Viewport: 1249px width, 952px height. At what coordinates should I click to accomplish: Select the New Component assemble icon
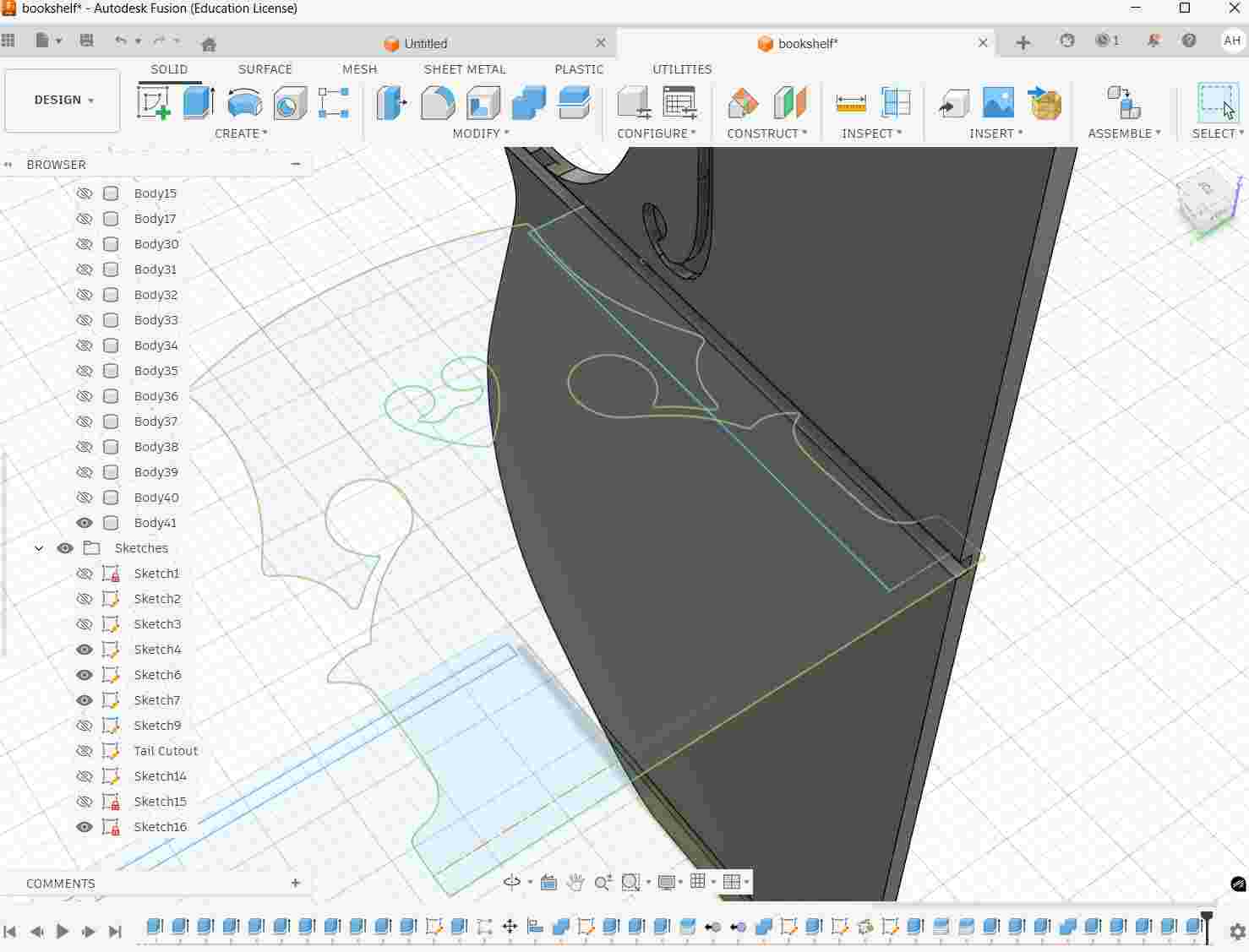pyautogui.click(x=1123, y=103)
